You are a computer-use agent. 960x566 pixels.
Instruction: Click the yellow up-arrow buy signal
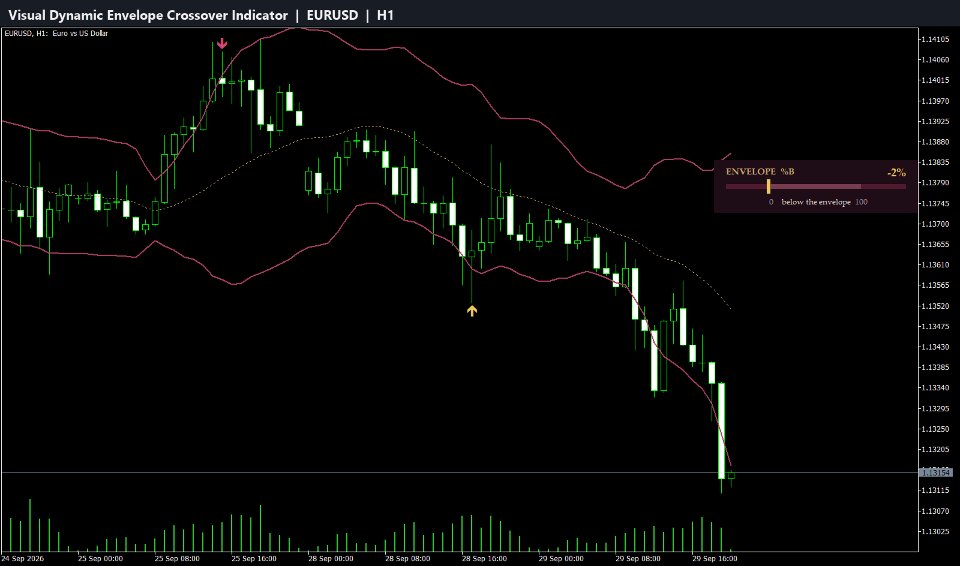[x=471, y=311]
